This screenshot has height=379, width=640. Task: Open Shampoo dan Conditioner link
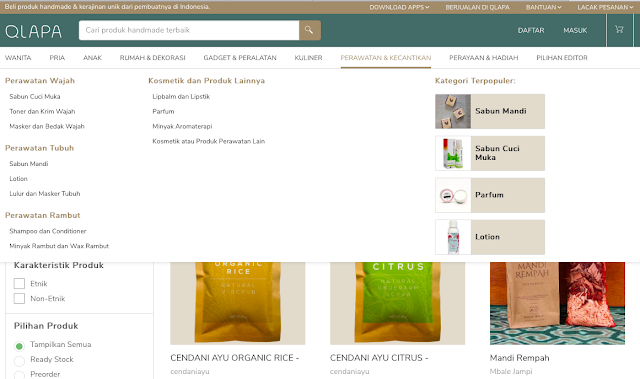(x=48, y=231)
